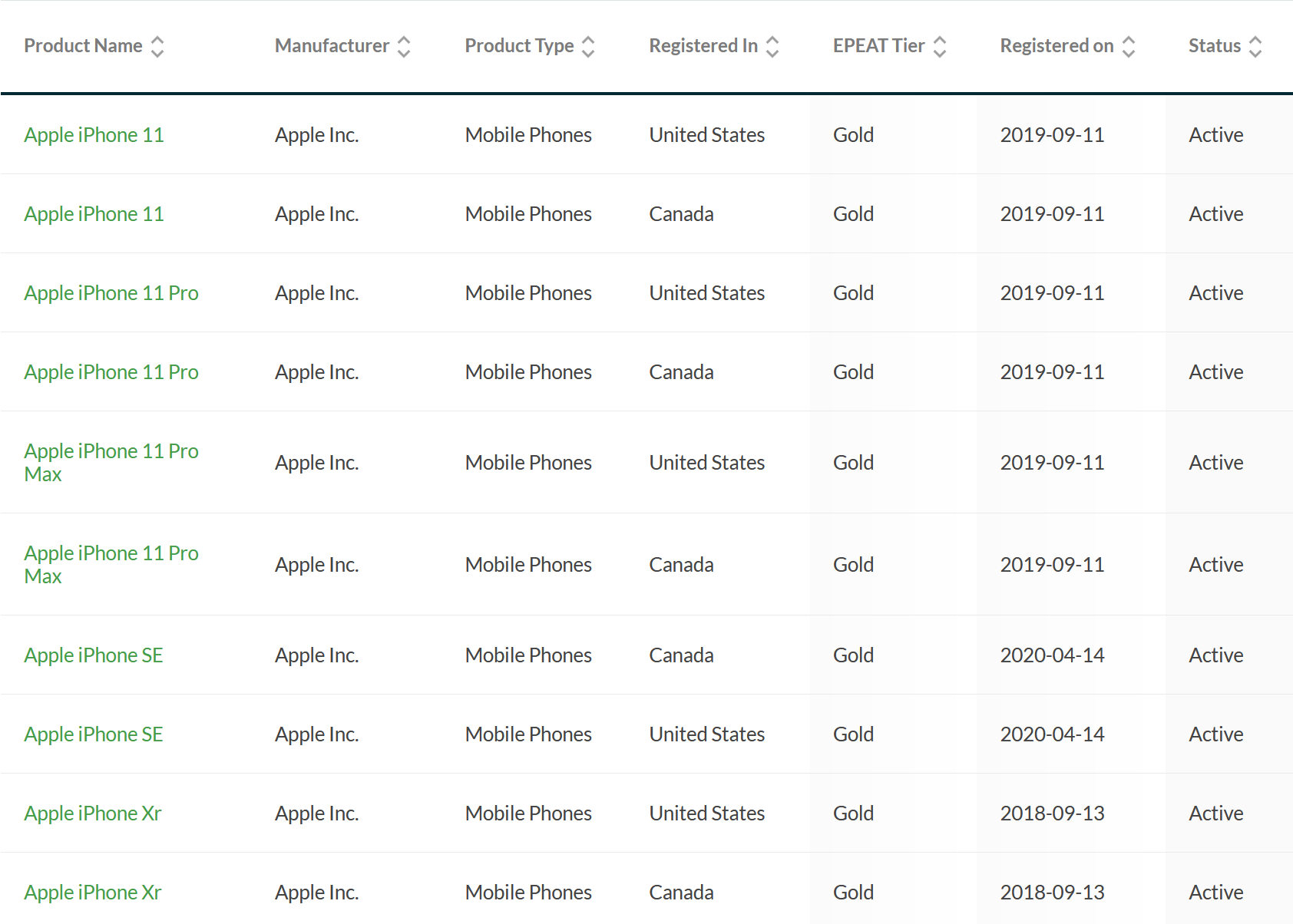Screen dimensions: 1293x924
Task: Select date 2018-09-13 in iPhone Xr United States row
Action: pyautogui.click(x=1052, y=813)
